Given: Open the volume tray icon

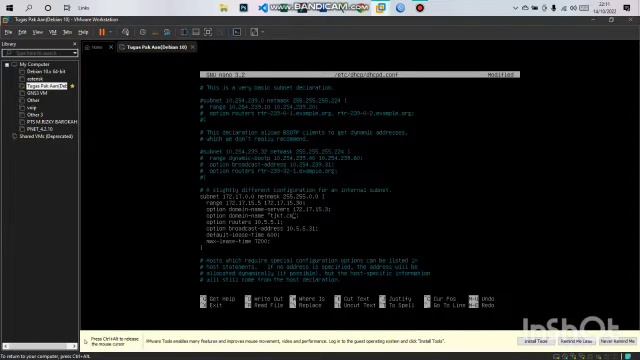Looking at the screenshot, I should tap(573, 8).
